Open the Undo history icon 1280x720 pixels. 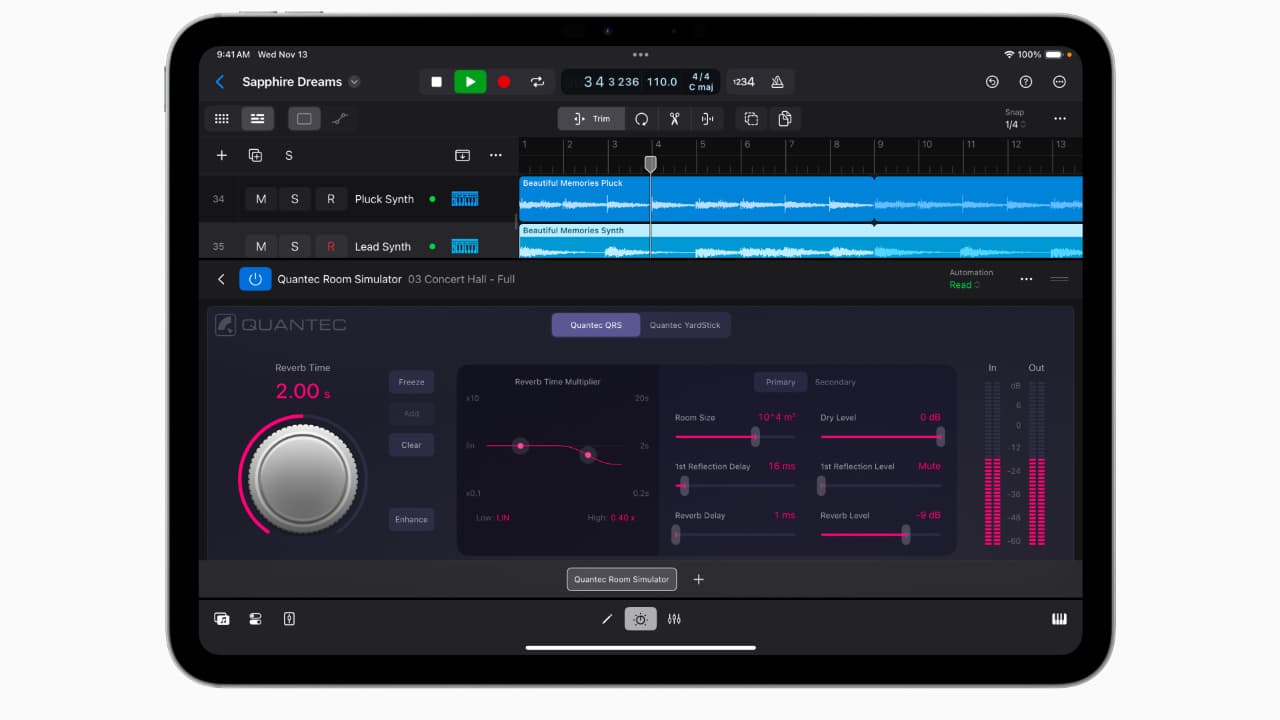[992, 82]
